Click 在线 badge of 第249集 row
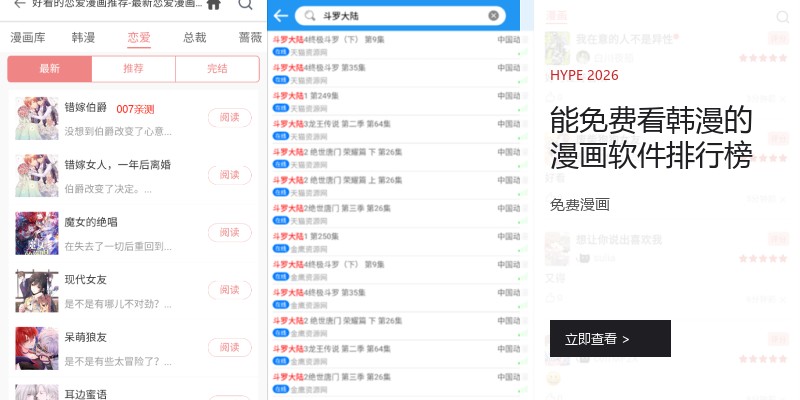The width and height of the screenshot is (800, 400). 281,108
